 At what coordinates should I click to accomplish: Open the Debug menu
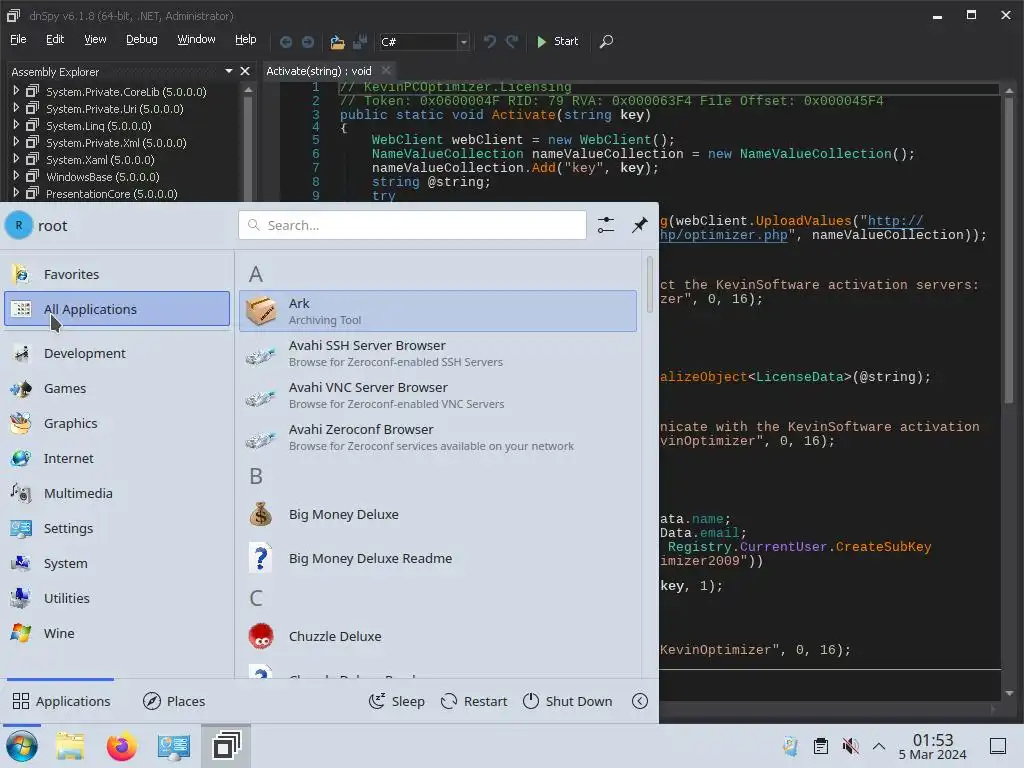[142, 39]
